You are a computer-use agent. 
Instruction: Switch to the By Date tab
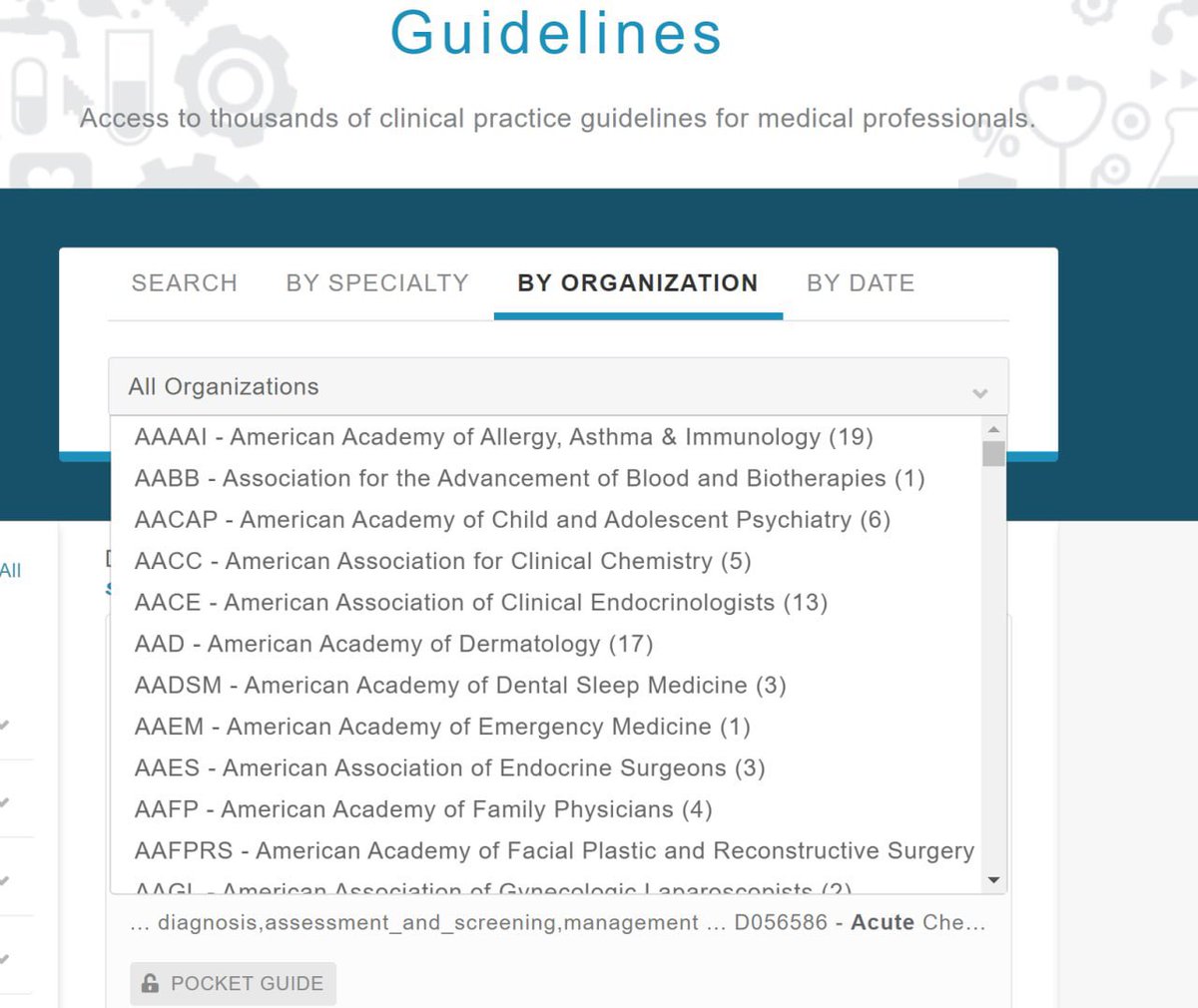861,283
